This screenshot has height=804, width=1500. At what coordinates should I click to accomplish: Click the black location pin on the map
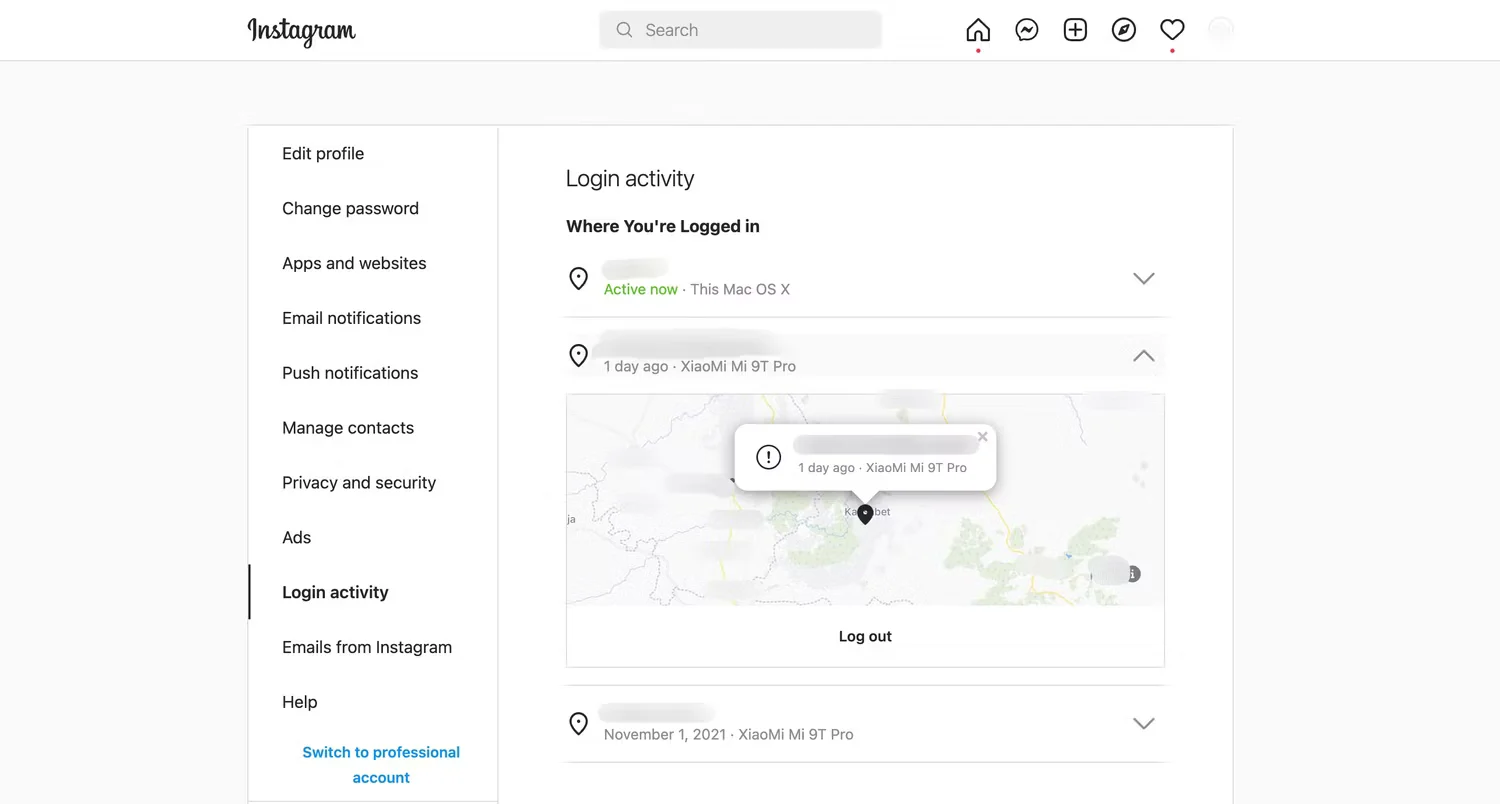coord(865,514)
